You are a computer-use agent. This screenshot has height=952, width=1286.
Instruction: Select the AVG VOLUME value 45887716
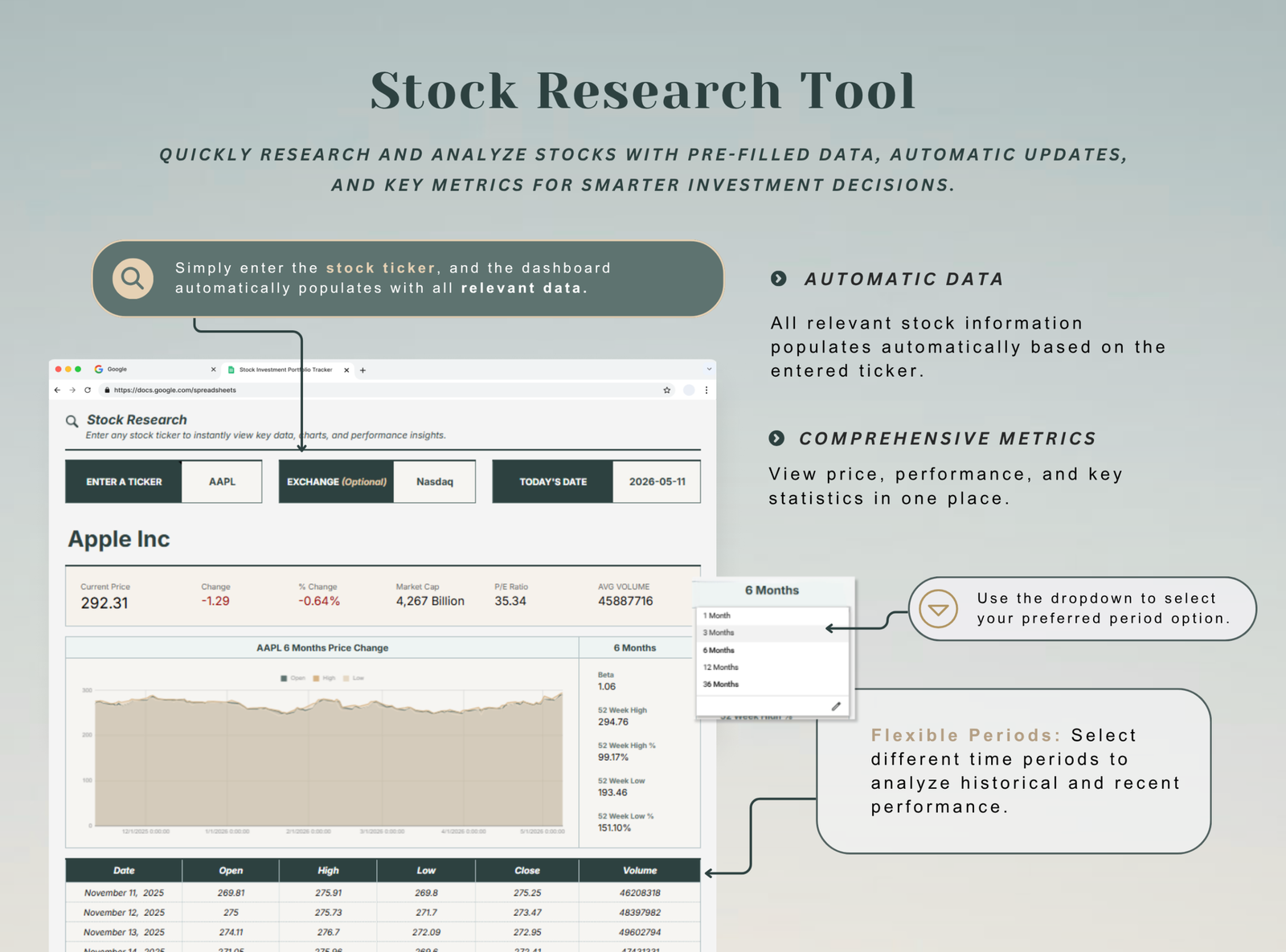click(x=625, y=601)
